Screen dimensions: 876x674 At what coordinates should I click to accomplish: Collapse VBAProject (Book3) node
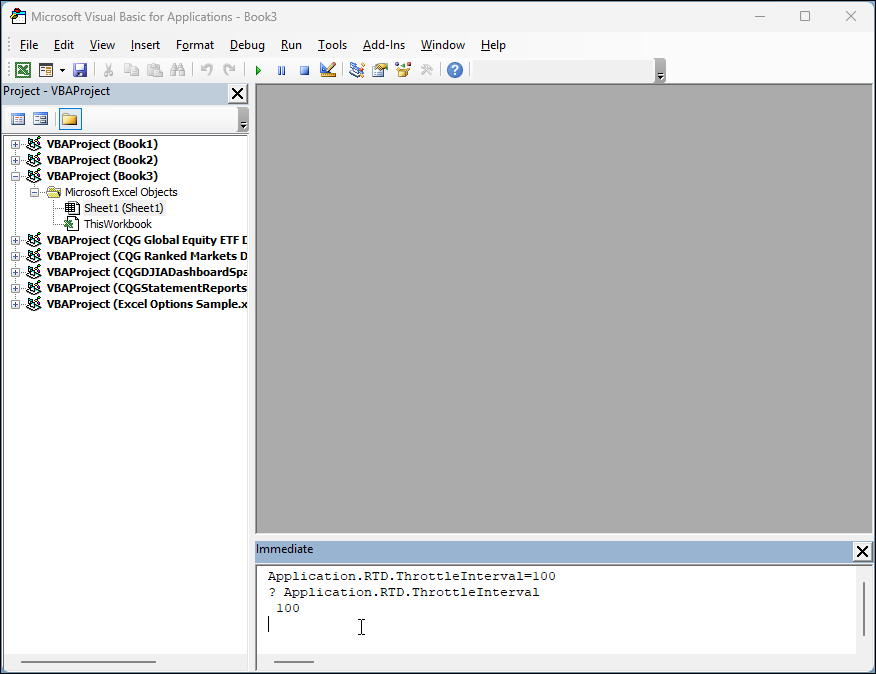click(16, 176)
